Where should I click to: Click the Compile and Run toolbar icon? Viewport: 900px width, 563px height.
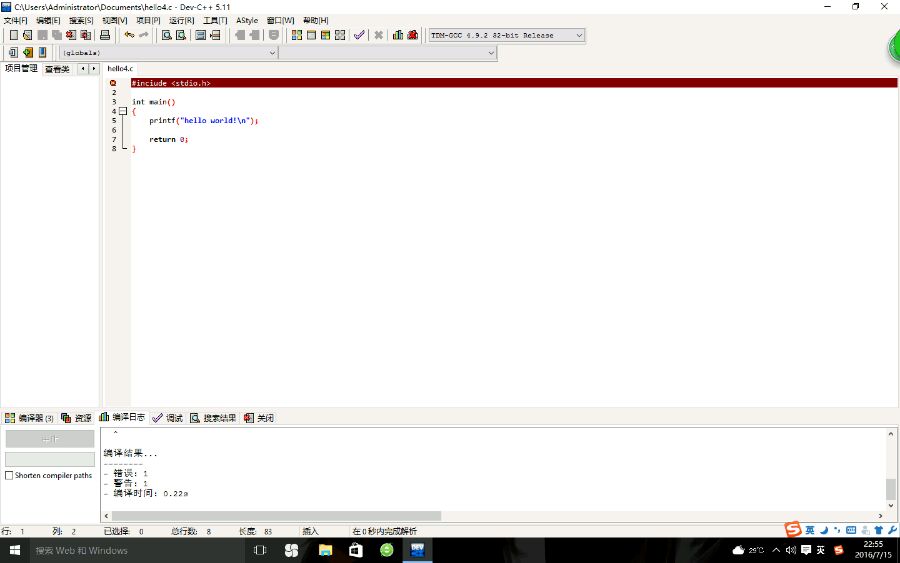click(x=325, y=35)
